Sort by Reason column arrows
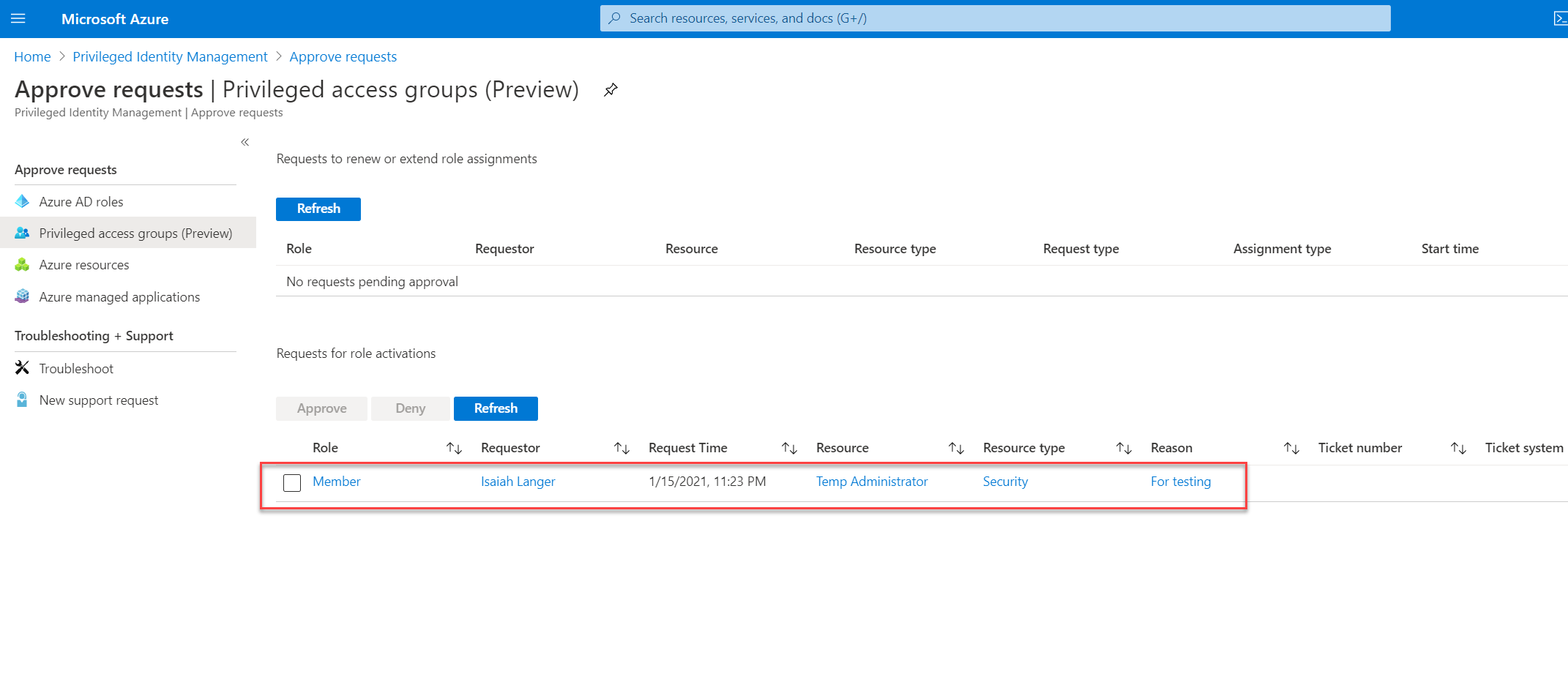This screenshot has height=696, width=1568. point(1291,448)
